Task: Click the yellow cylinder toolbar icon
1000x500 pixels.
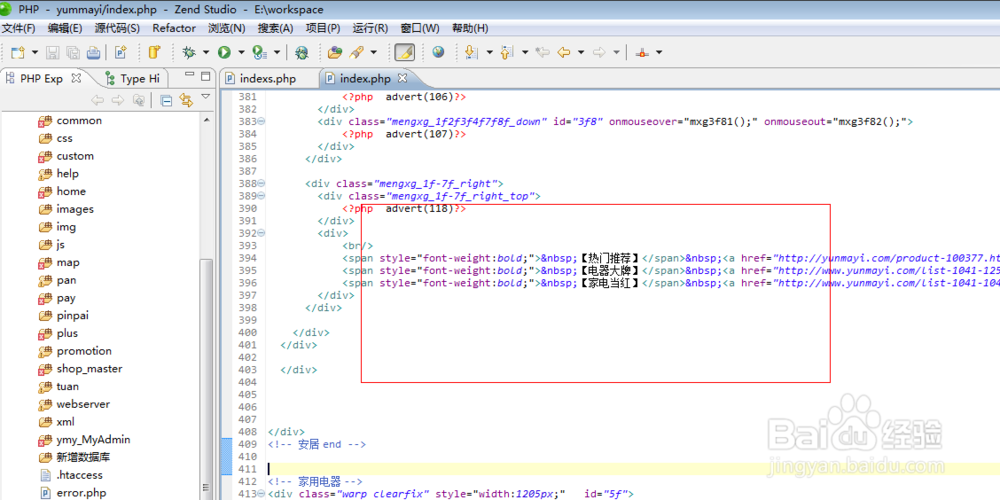Action: 155,52
